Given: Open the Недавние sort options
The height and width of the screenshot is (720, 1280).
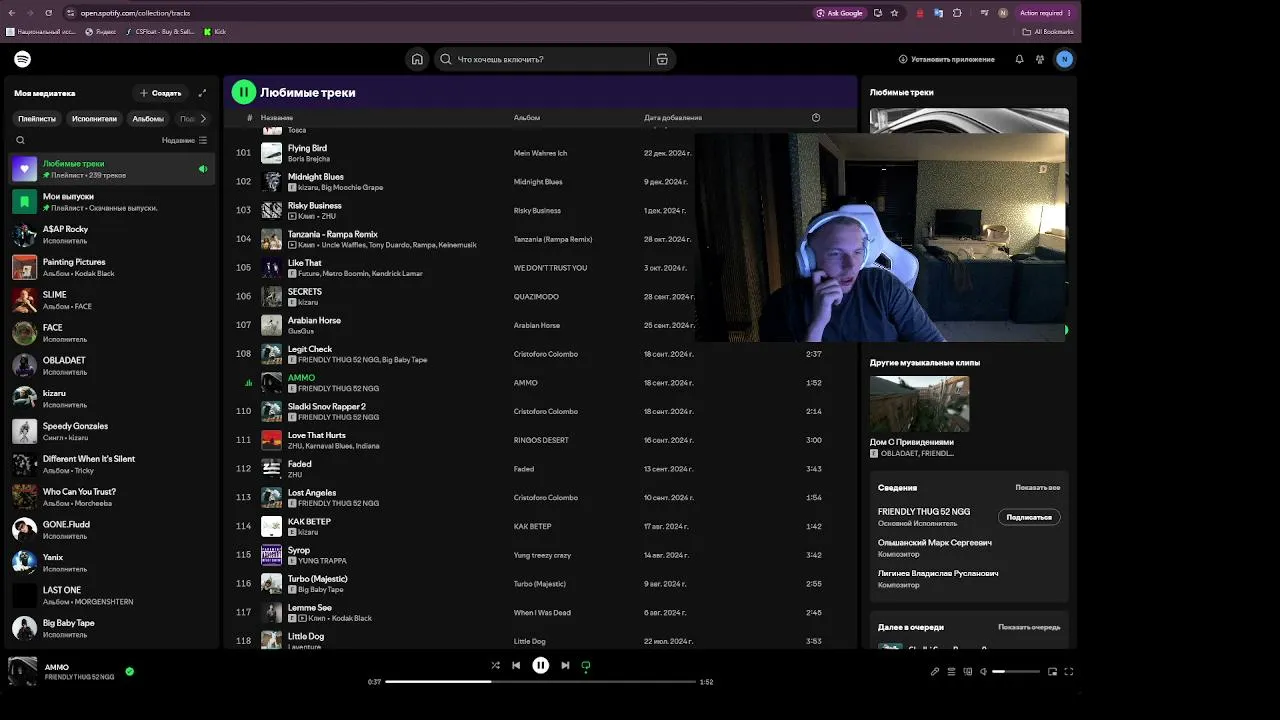Looking at the screenshot, I should click(x=184, y=140).
